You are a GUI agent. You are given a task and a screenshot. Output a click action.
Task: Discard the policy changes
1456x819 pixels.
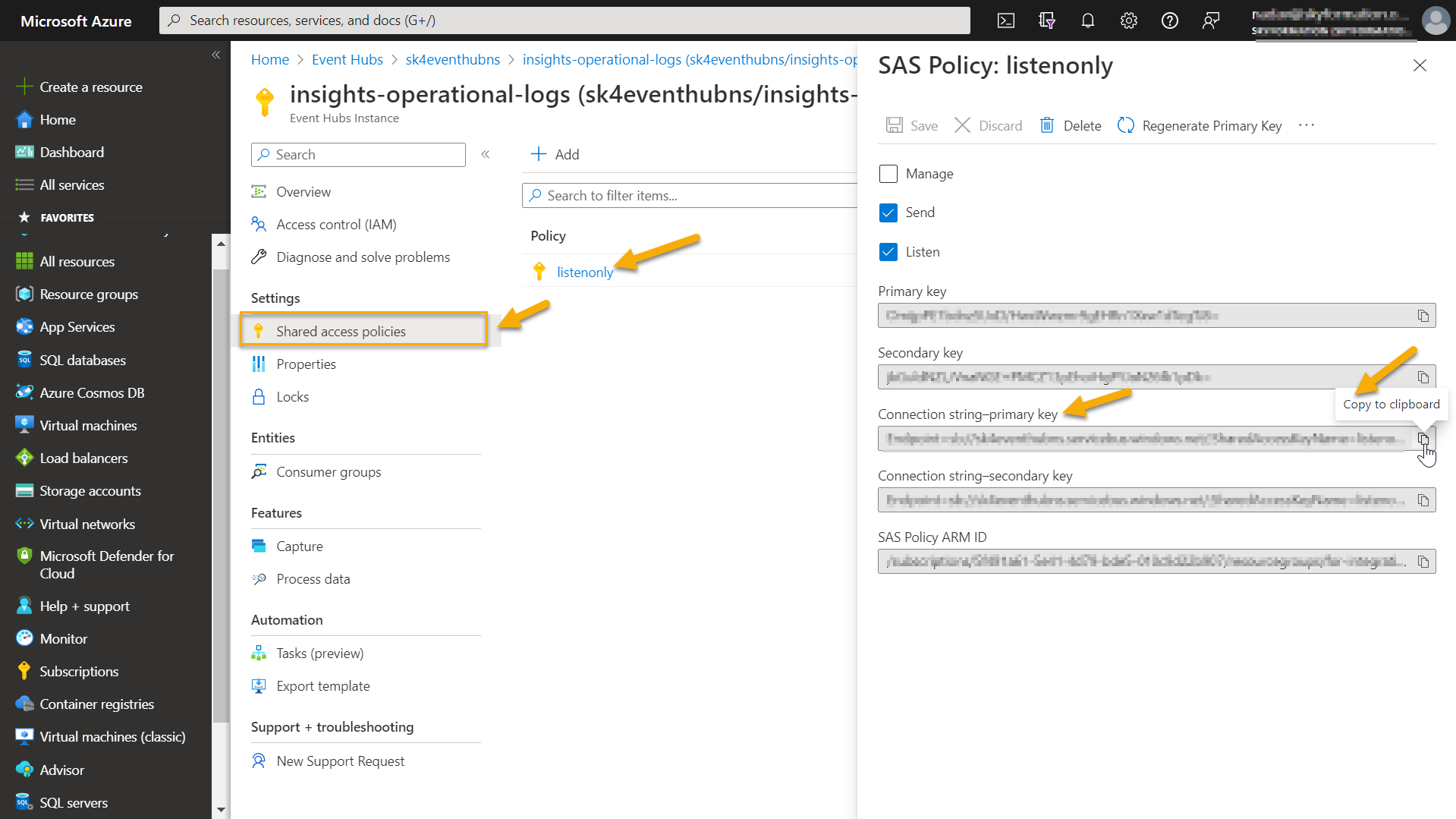click(988, 125)
